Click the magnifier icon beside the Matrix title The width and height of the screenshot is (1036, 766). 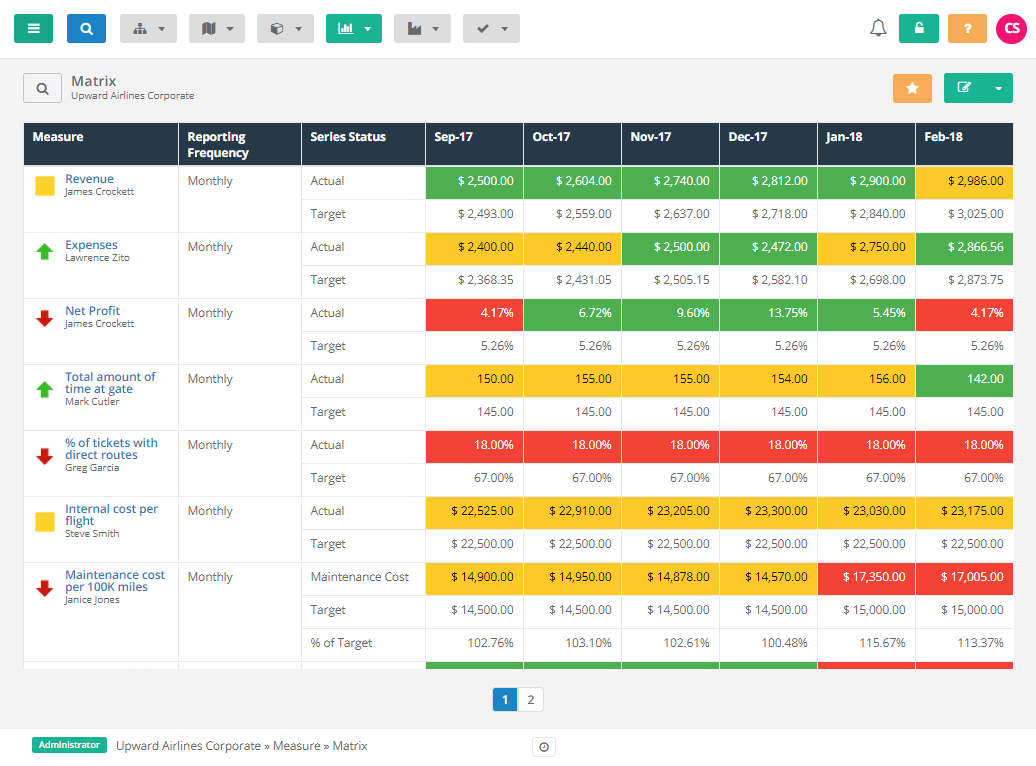[x=41, y=88]
